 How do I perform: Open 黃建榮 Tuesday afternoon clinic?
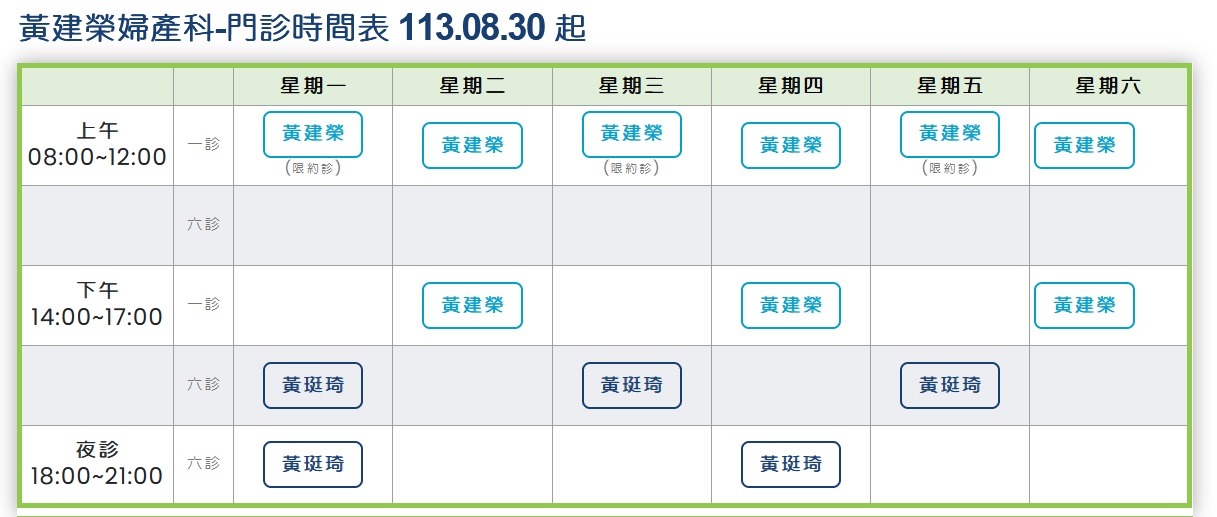[472, 306]
